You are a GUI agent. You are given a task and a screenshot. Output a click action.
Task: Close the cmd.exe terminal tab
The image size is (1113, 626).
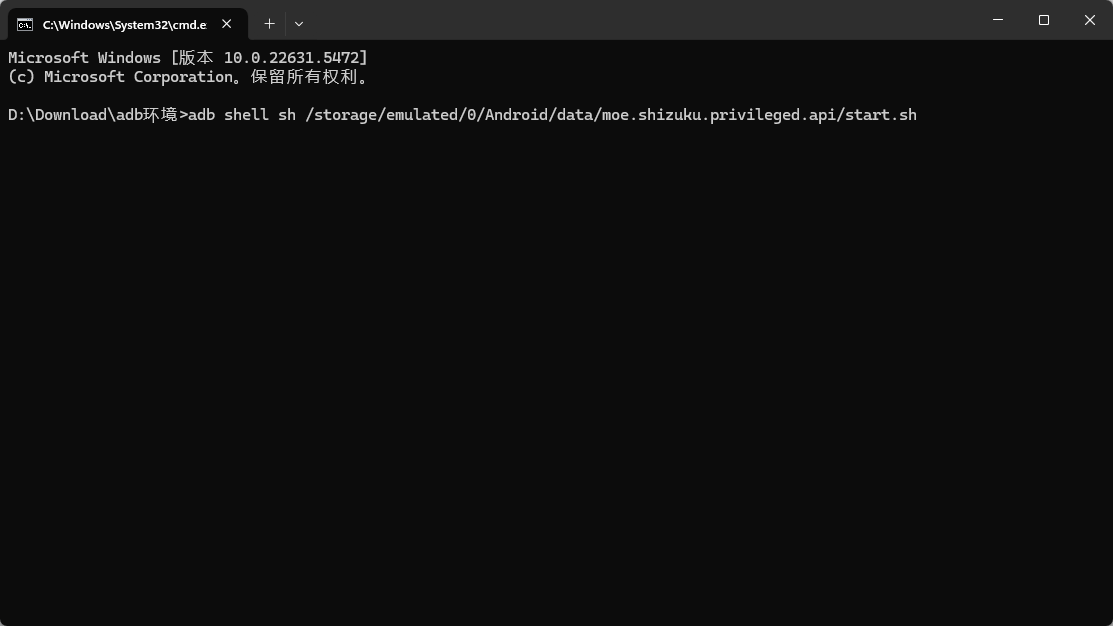[x=227, y=24]
